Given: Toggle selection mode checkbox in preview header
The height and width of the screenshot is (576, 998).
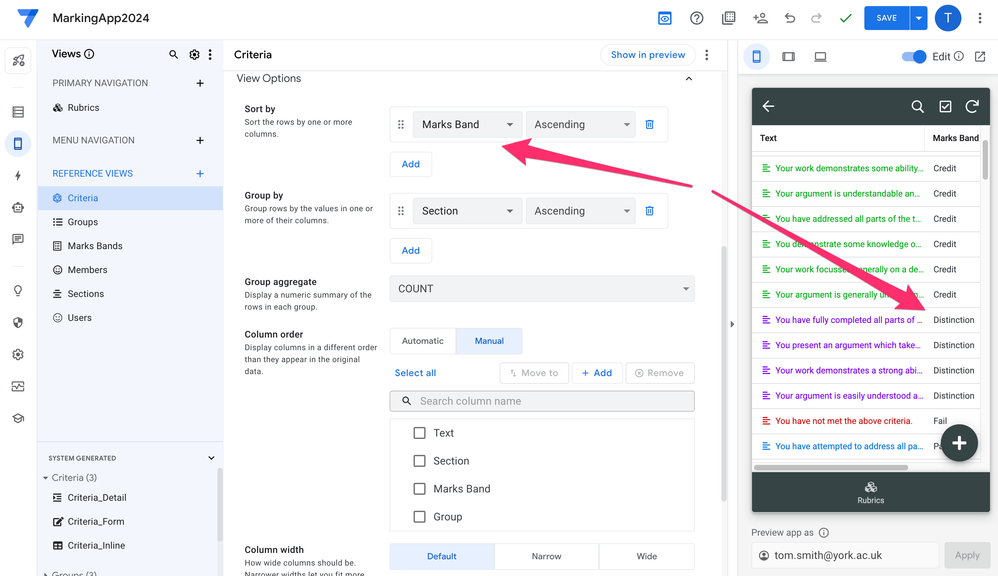Looking at the screenshot, I should (945, 106).
